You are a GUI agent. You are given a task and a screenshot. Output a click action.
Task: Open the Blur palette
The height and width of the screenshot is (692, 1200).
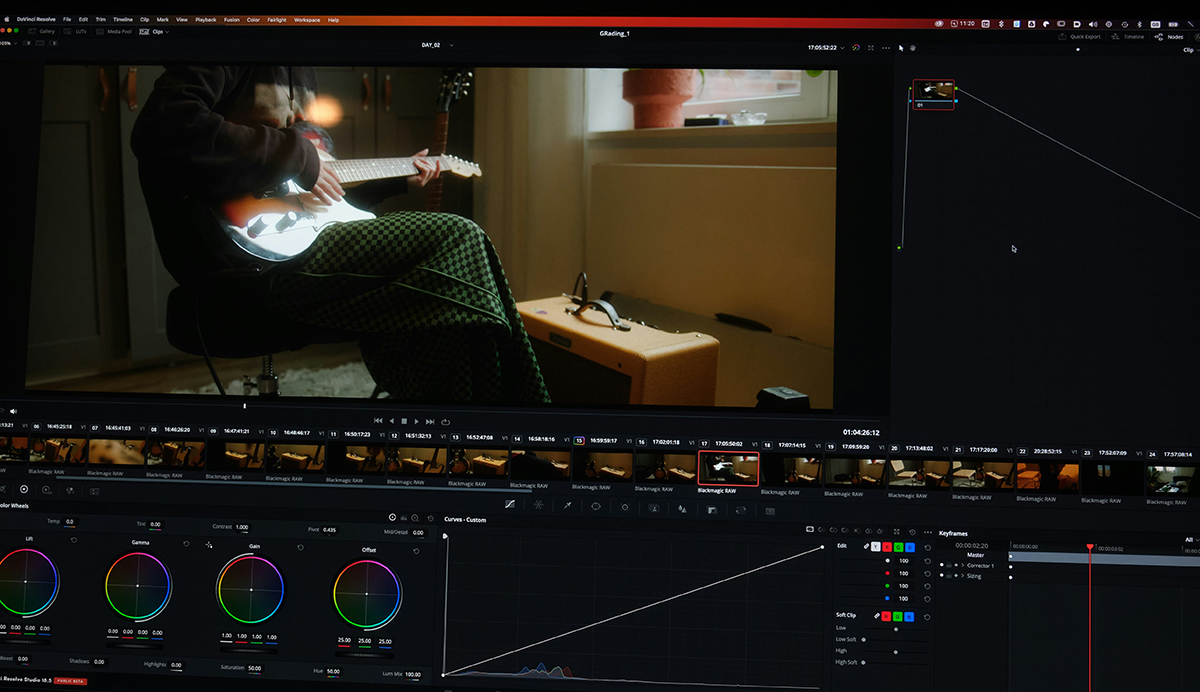point(681,508)
